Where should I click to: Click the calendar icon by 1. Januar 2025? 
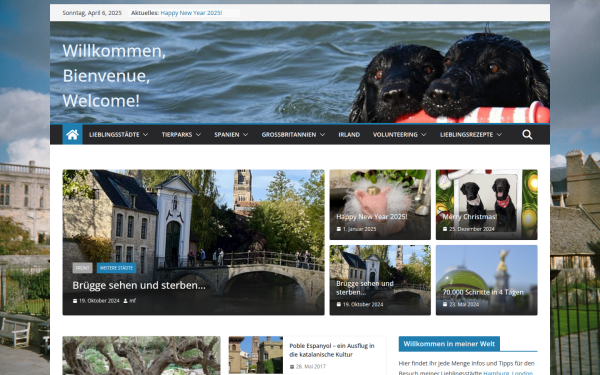coord(339,229)
